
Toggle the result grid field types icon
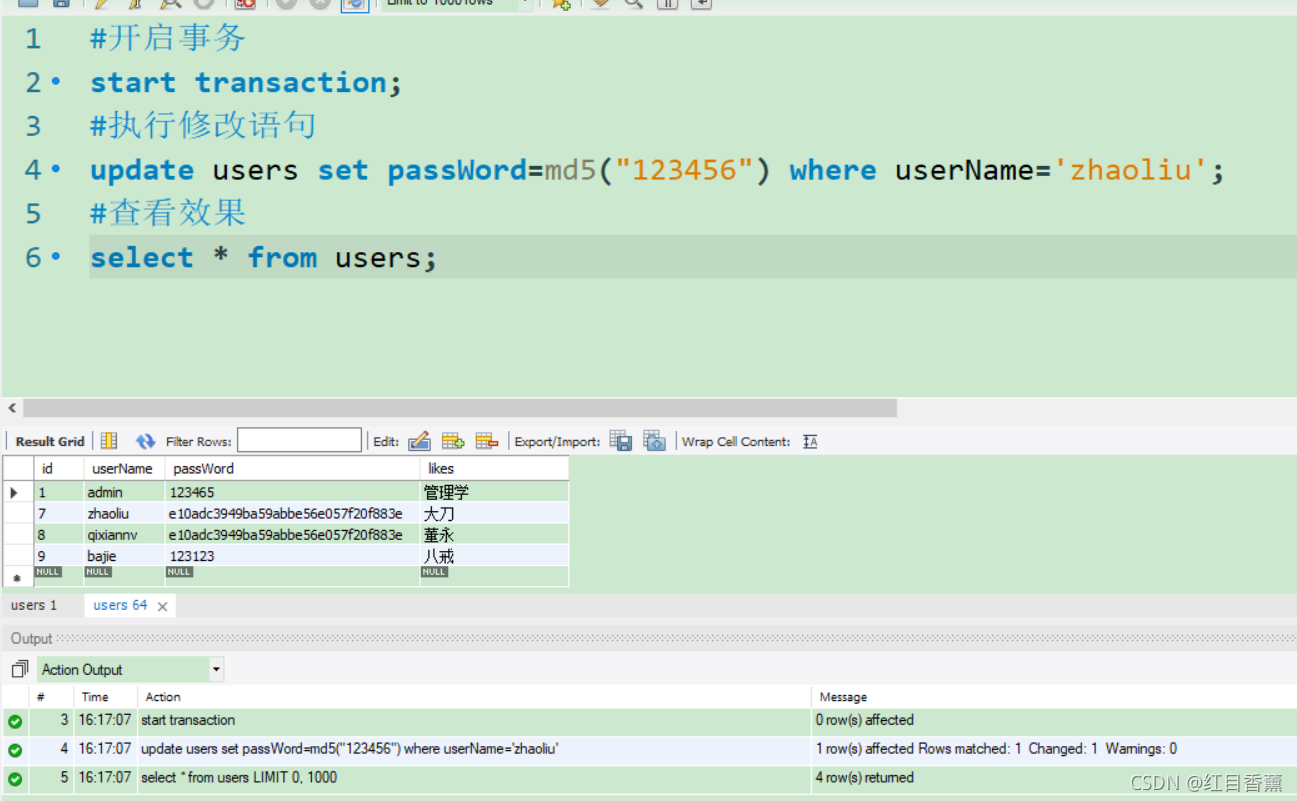point(110,441)
